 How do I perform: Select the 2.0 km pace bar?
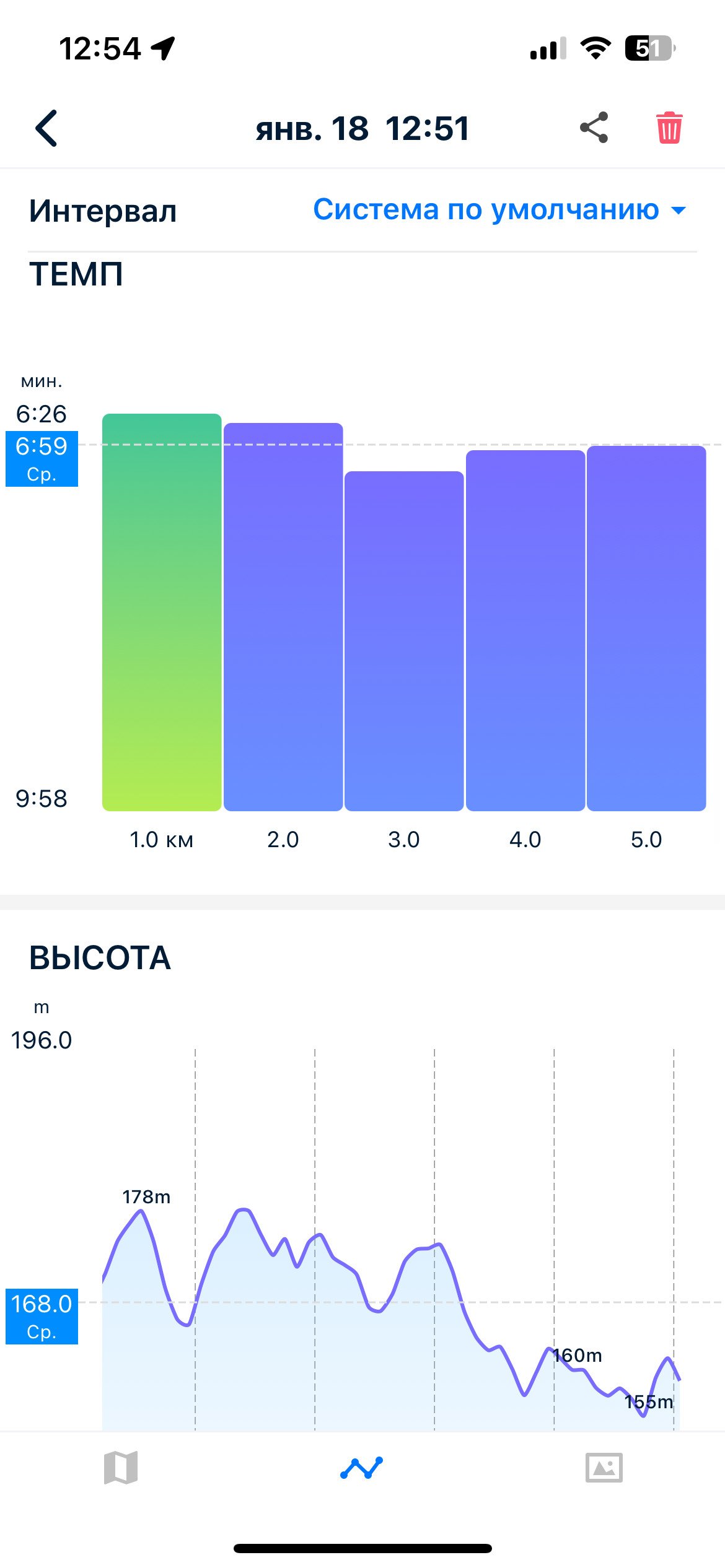pyautogui.click(x=283, y=617)
